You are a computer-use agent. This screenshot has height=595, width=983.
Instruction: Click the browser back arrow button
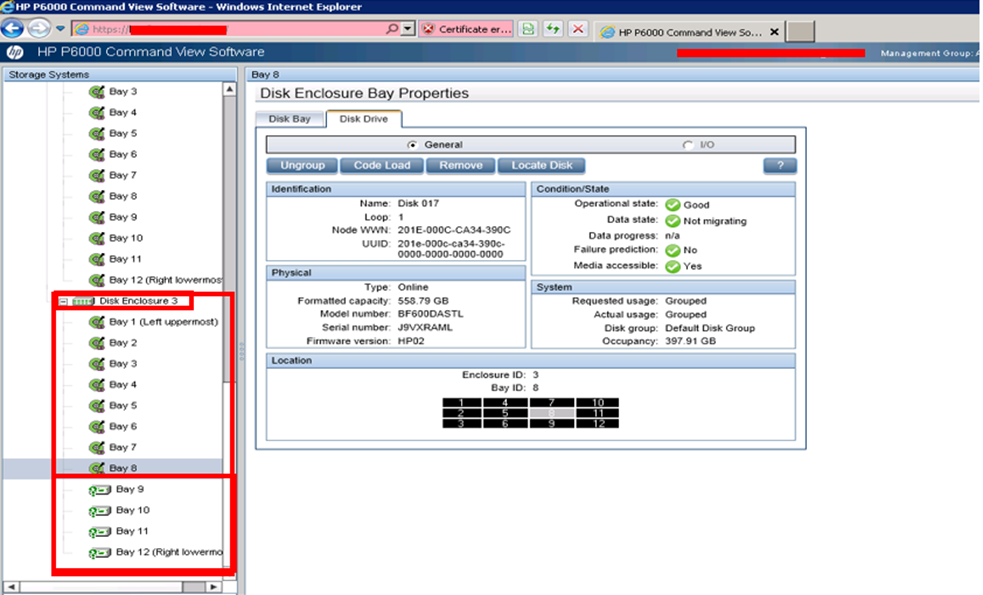click(14, 29)
